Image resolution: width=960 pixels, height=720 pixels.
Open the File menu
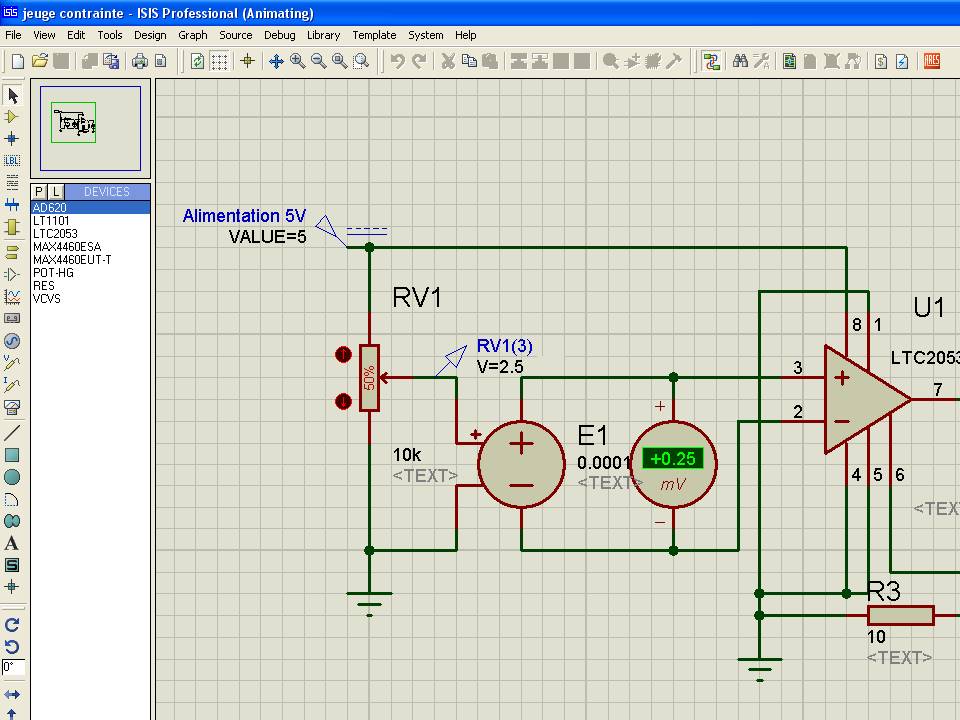tap(13, 35)
